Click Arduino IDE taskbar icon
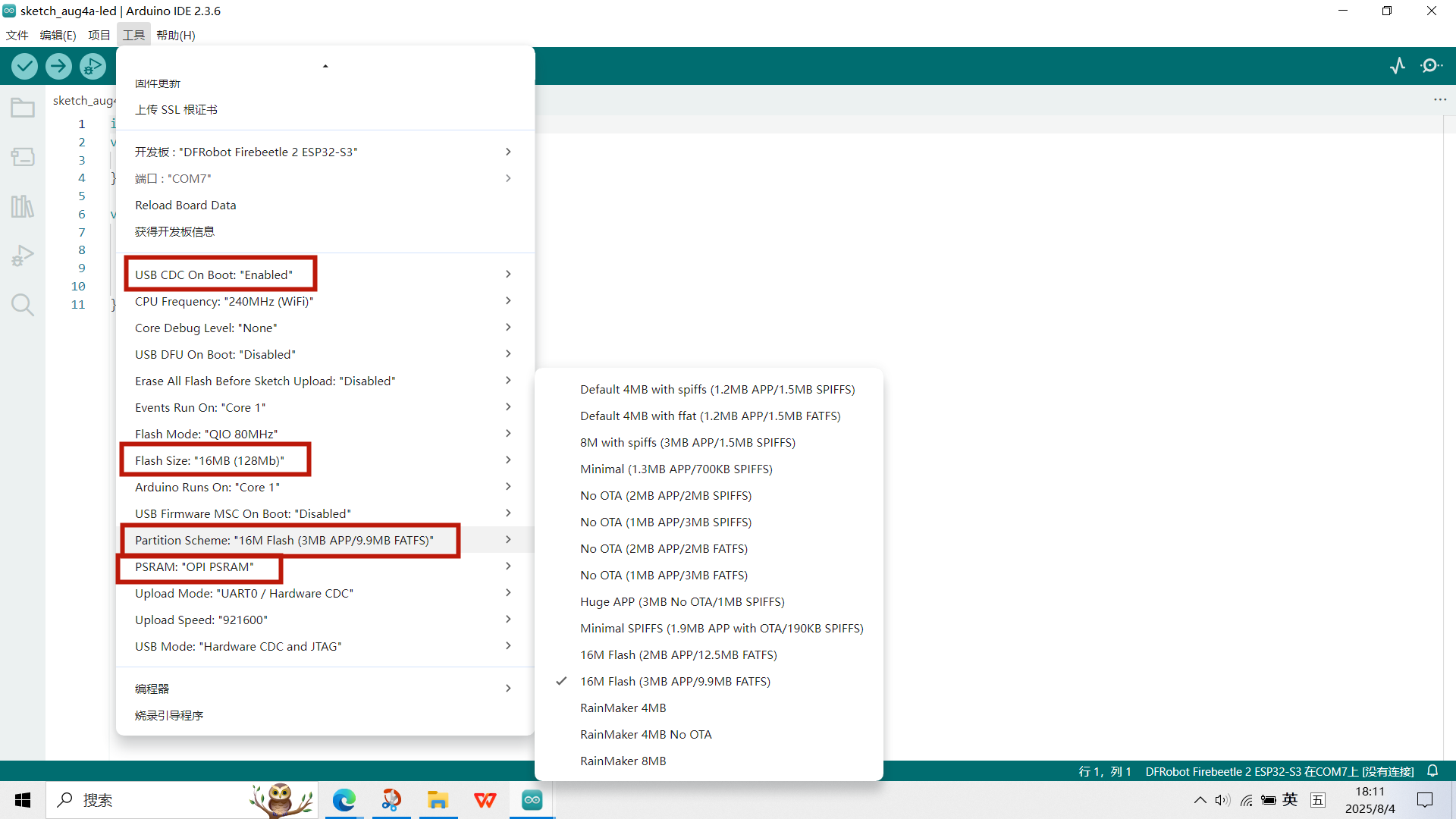 (532, 800)
